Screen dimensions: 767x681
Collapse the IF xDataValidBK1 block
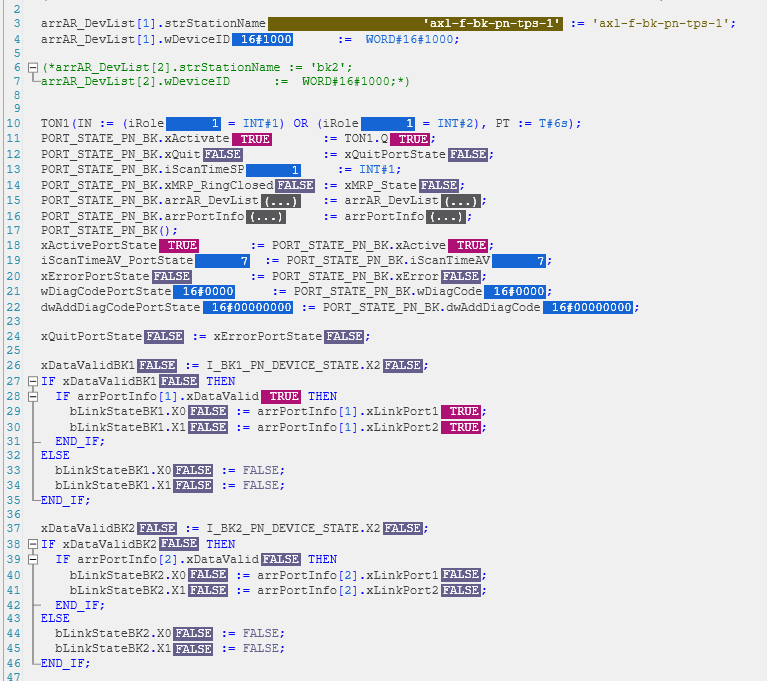click(x=33, y=381)
